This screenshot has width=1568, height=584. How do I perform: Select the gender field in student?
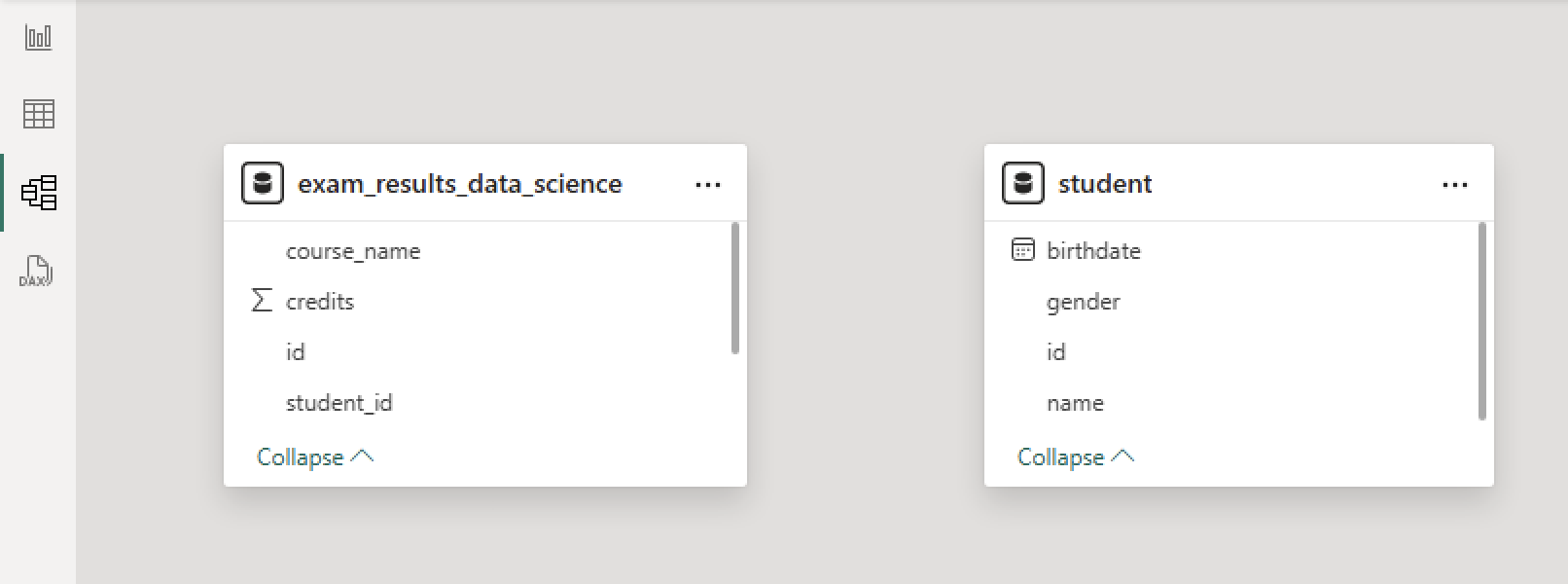[x=1084, y=302]
